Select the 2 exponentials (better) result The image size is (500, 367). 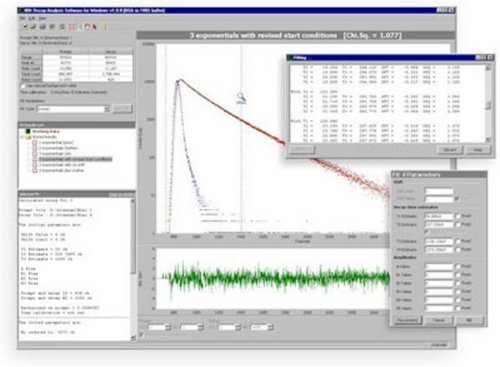point(58,148)
